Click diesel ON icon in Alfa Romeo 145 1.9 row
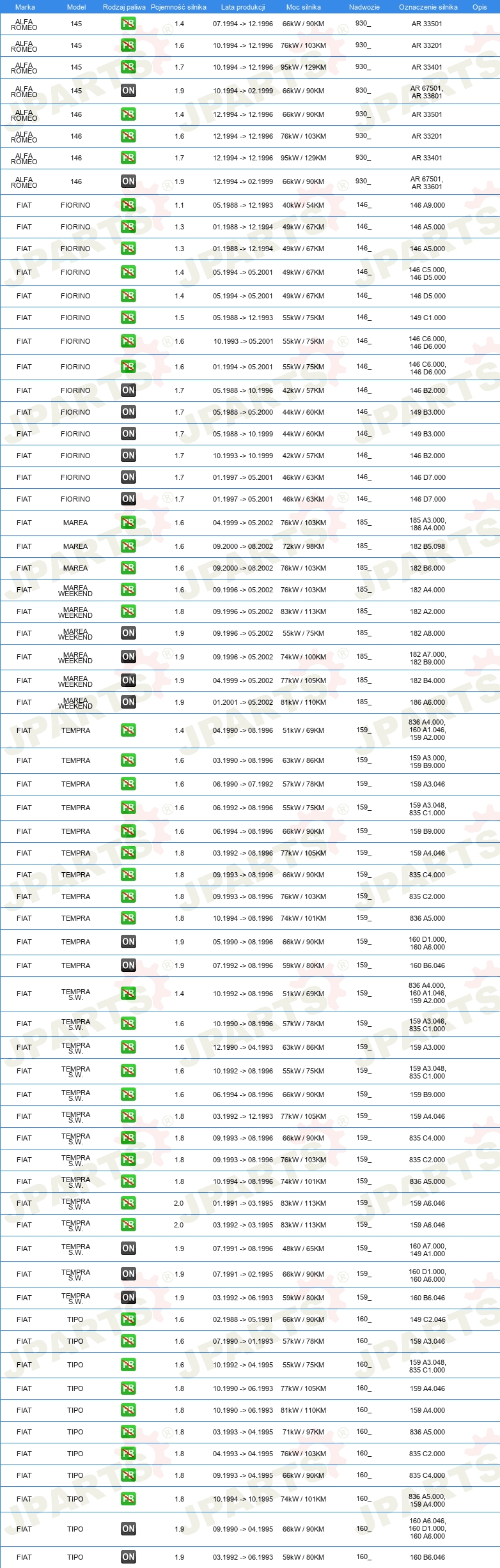500x1568 pixels. [129, 91]
